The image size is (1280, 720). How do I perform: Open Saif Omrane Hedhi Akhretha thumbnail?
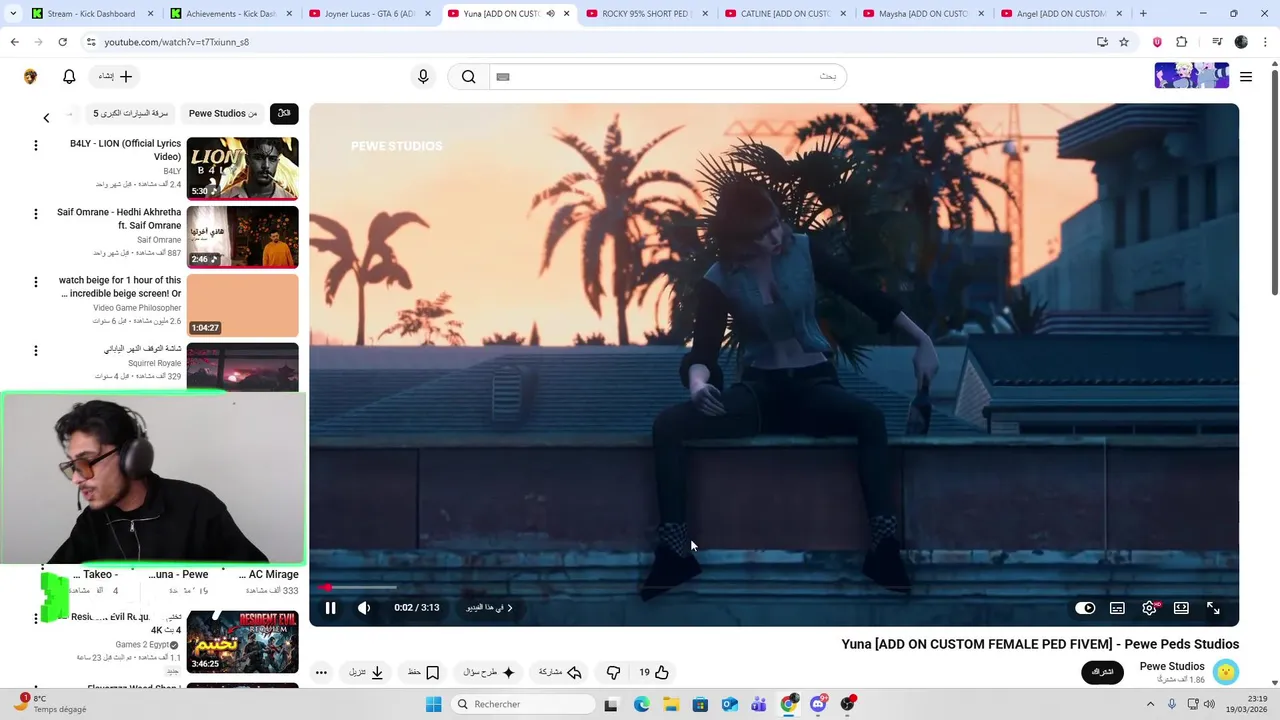pyautogui.click(x=243, y=237)
